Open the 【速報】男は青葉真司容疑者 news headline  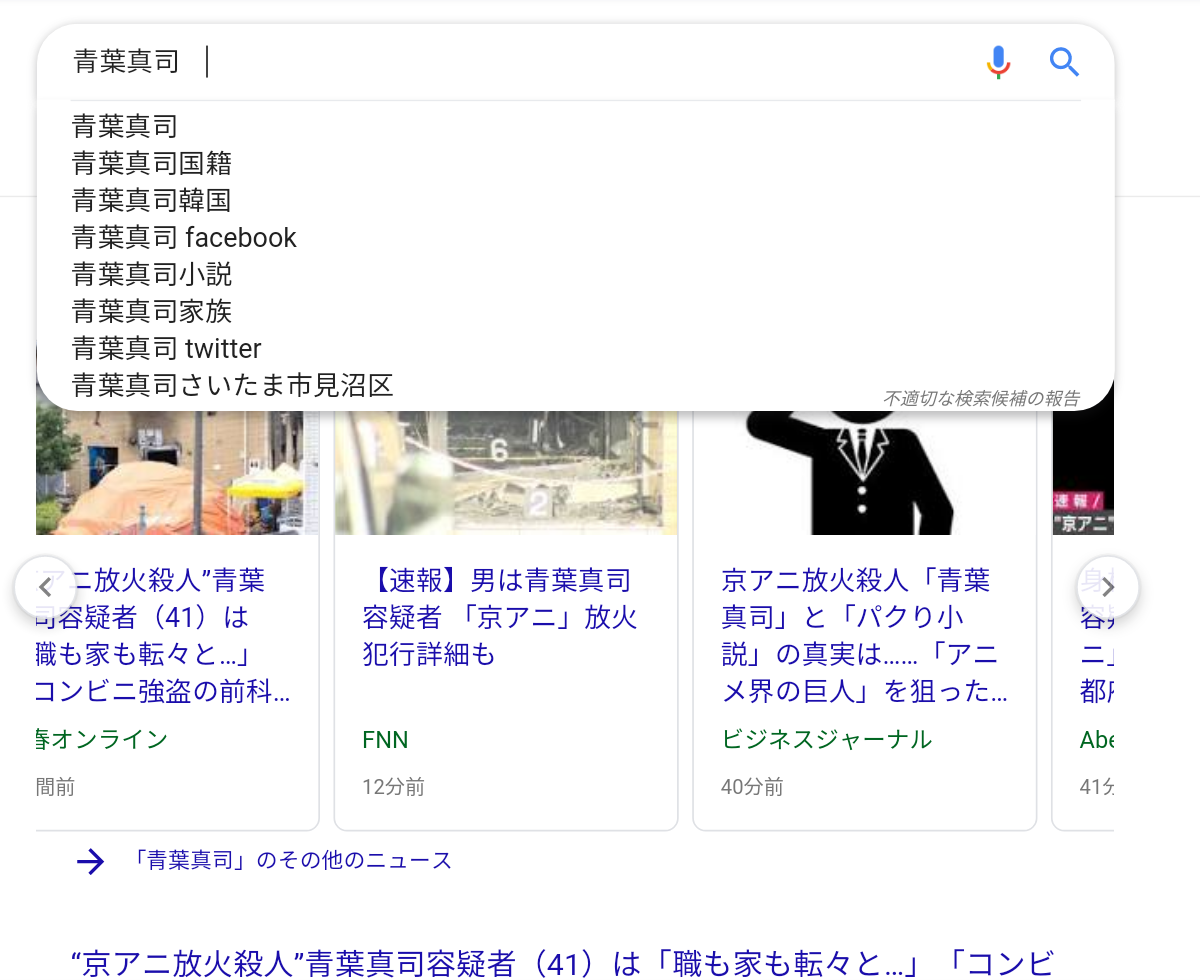(499, 617)
